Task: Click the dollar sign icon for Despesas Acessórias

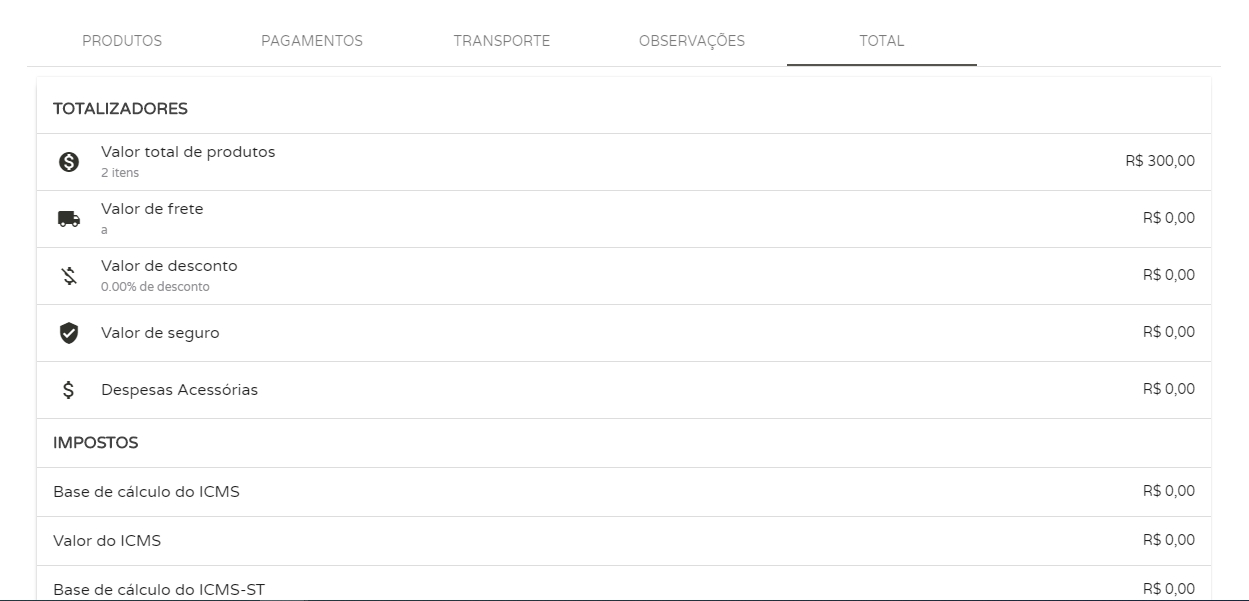Action: 69,390
